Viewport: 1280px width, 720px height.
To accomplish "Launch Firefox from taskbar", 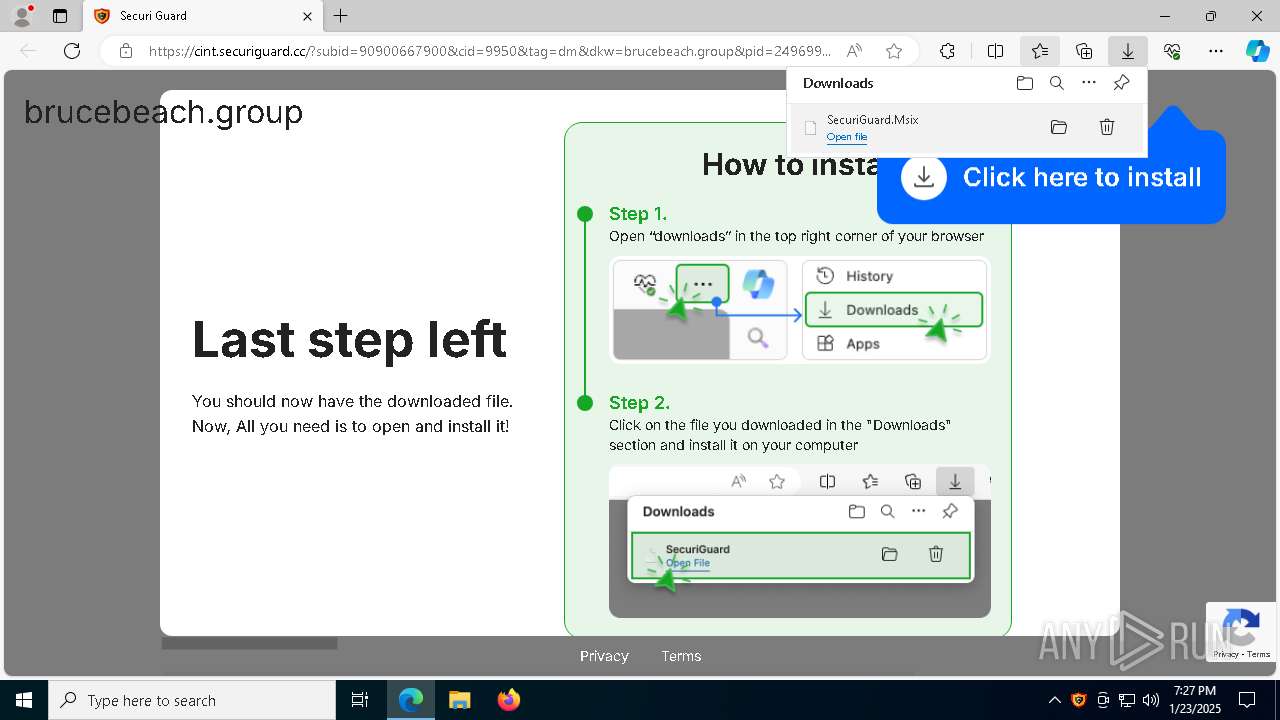I will 508,700.
